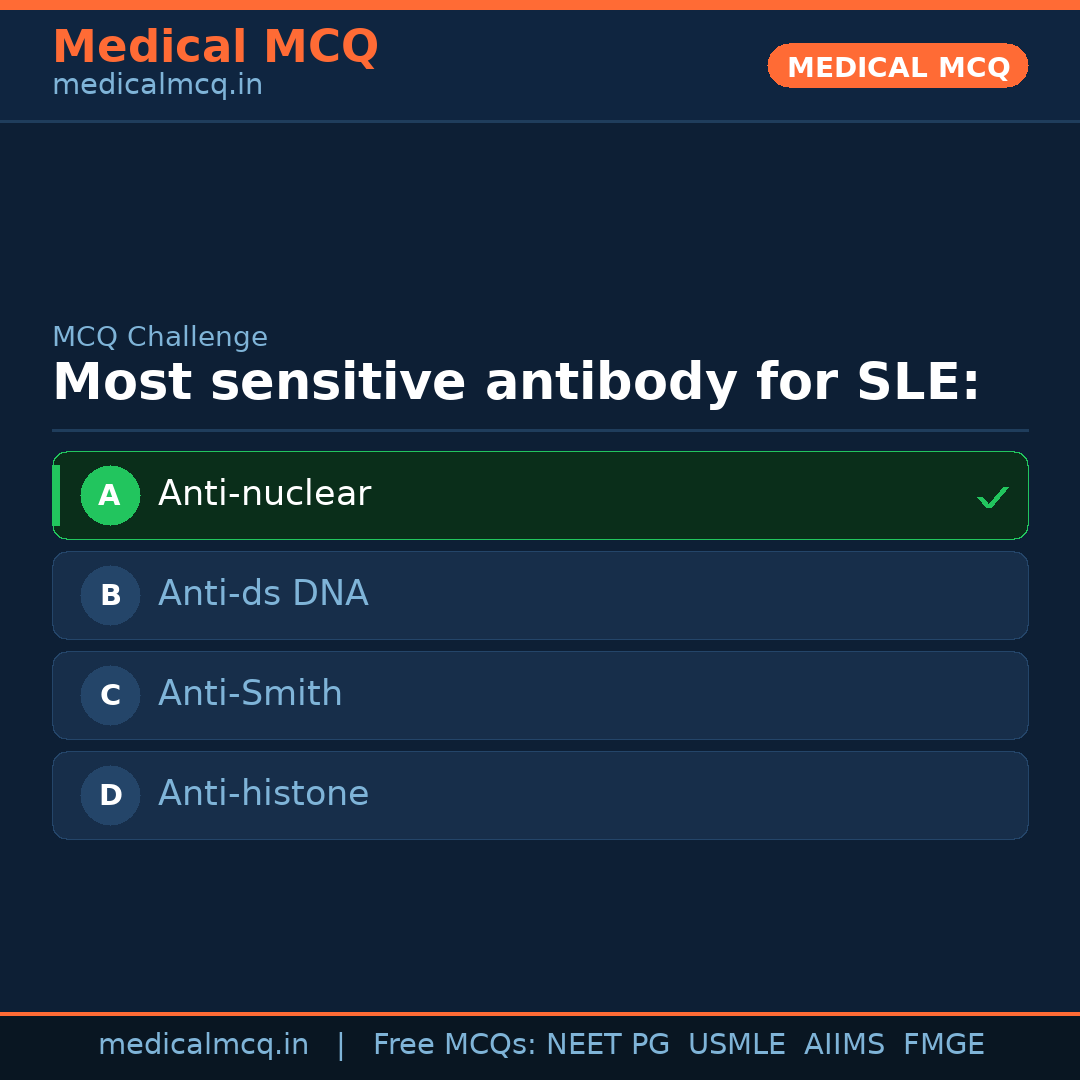Click the D option circle
The image size is (1080, 1080).
click(x=110, y=795)
